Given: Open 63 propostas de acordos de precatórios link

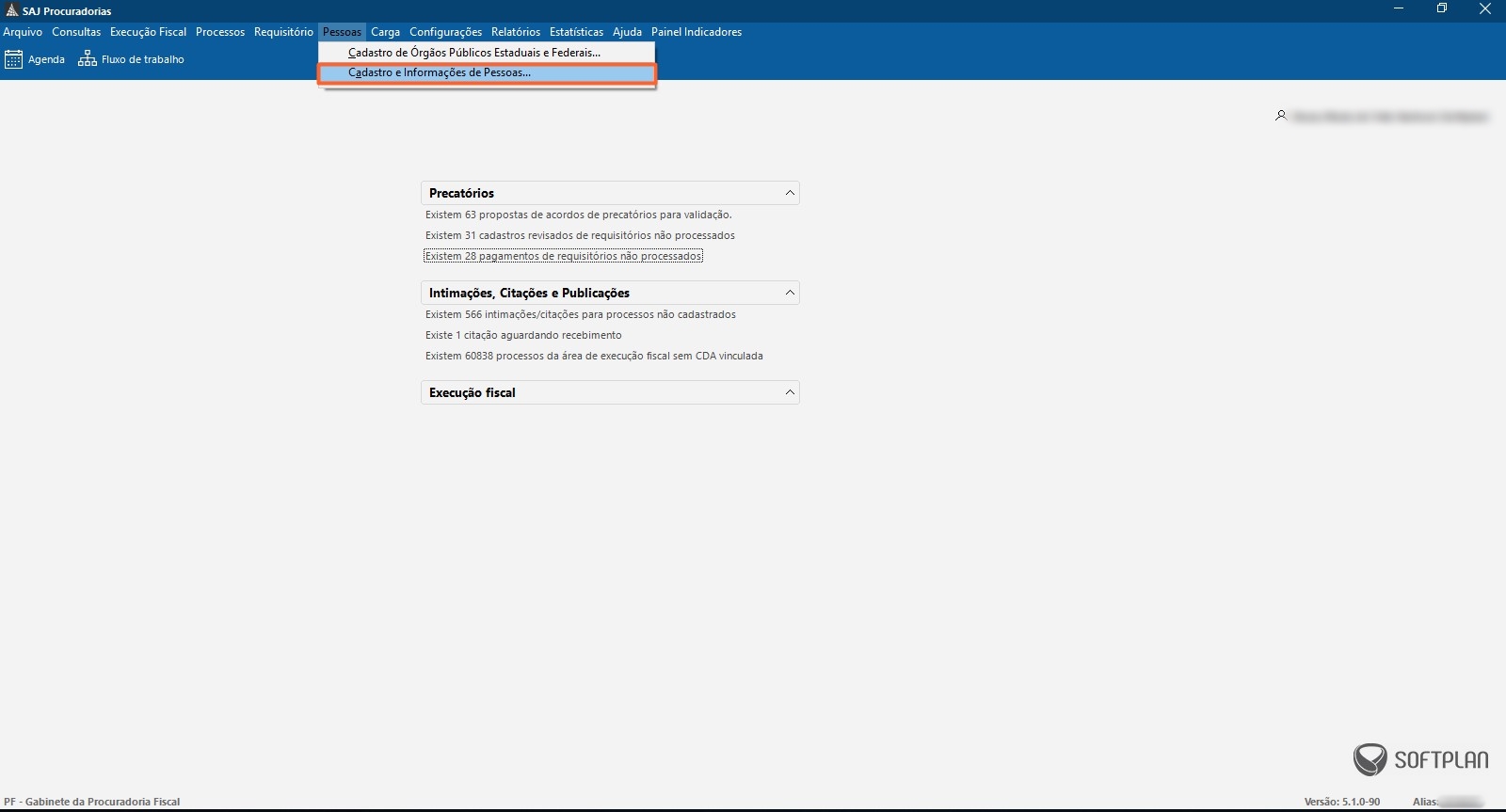Looking at the screenshot, I should (x=578, y=215).
